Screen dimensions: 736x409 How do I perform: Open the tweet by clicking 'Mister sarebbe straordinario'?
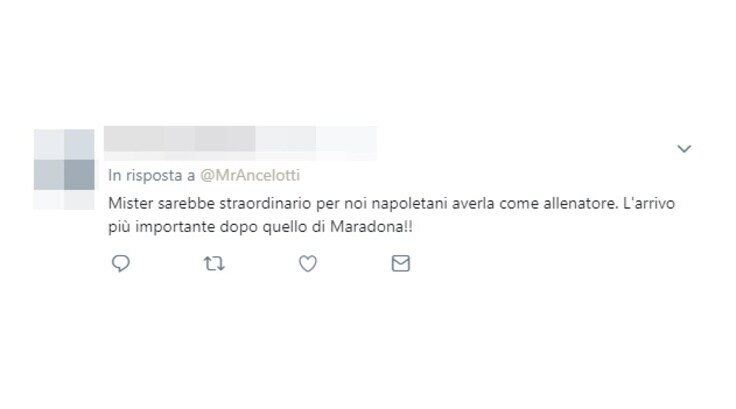210,203
